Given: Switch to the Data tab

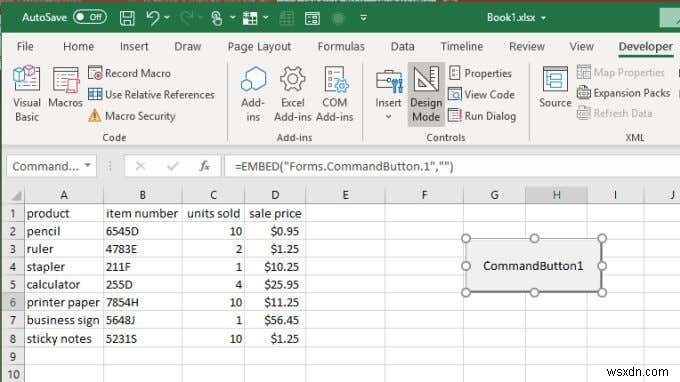Looking at the screenshot, I should [x=402, y=46].
